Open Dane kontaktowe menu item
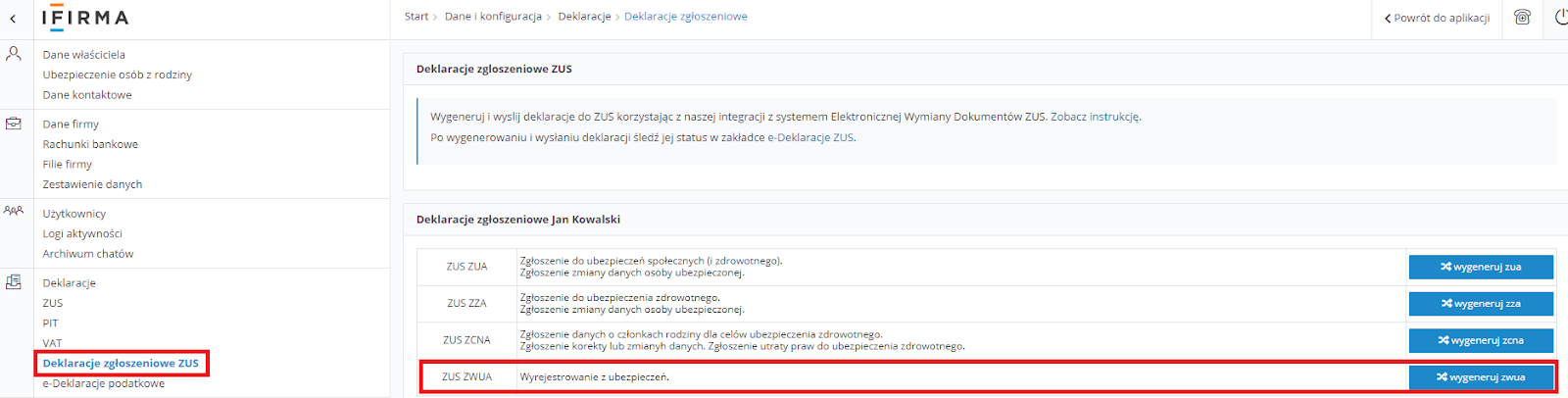 pyautogui.click(x=87, y=95)
